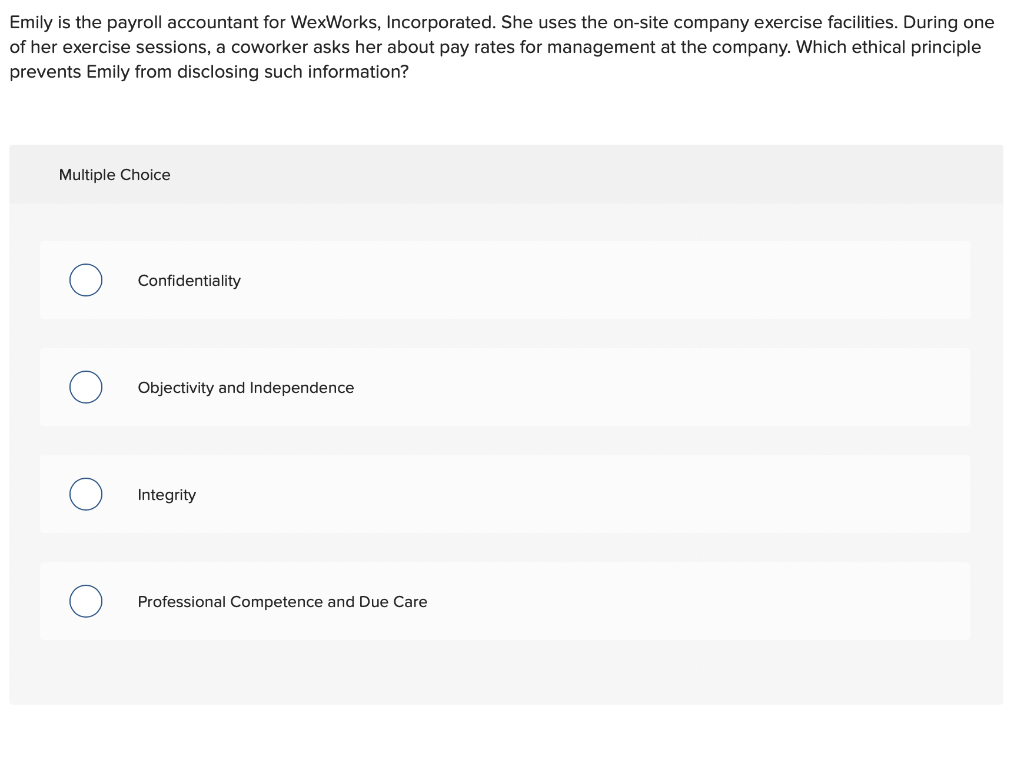Click the "Objectivity and Independence" answer label
1024x780 pixels.
tap(246, 388)
